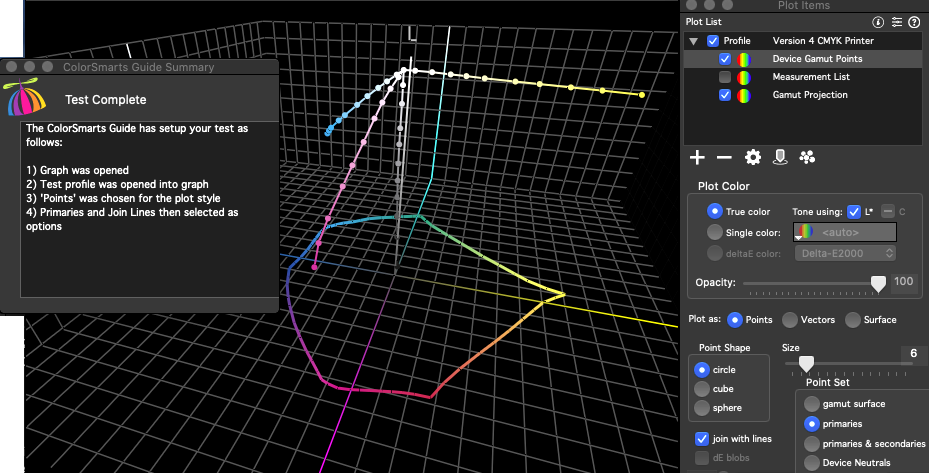
Task: Open the Plot List sliders options icon
Action: click(x=897, y=21)
